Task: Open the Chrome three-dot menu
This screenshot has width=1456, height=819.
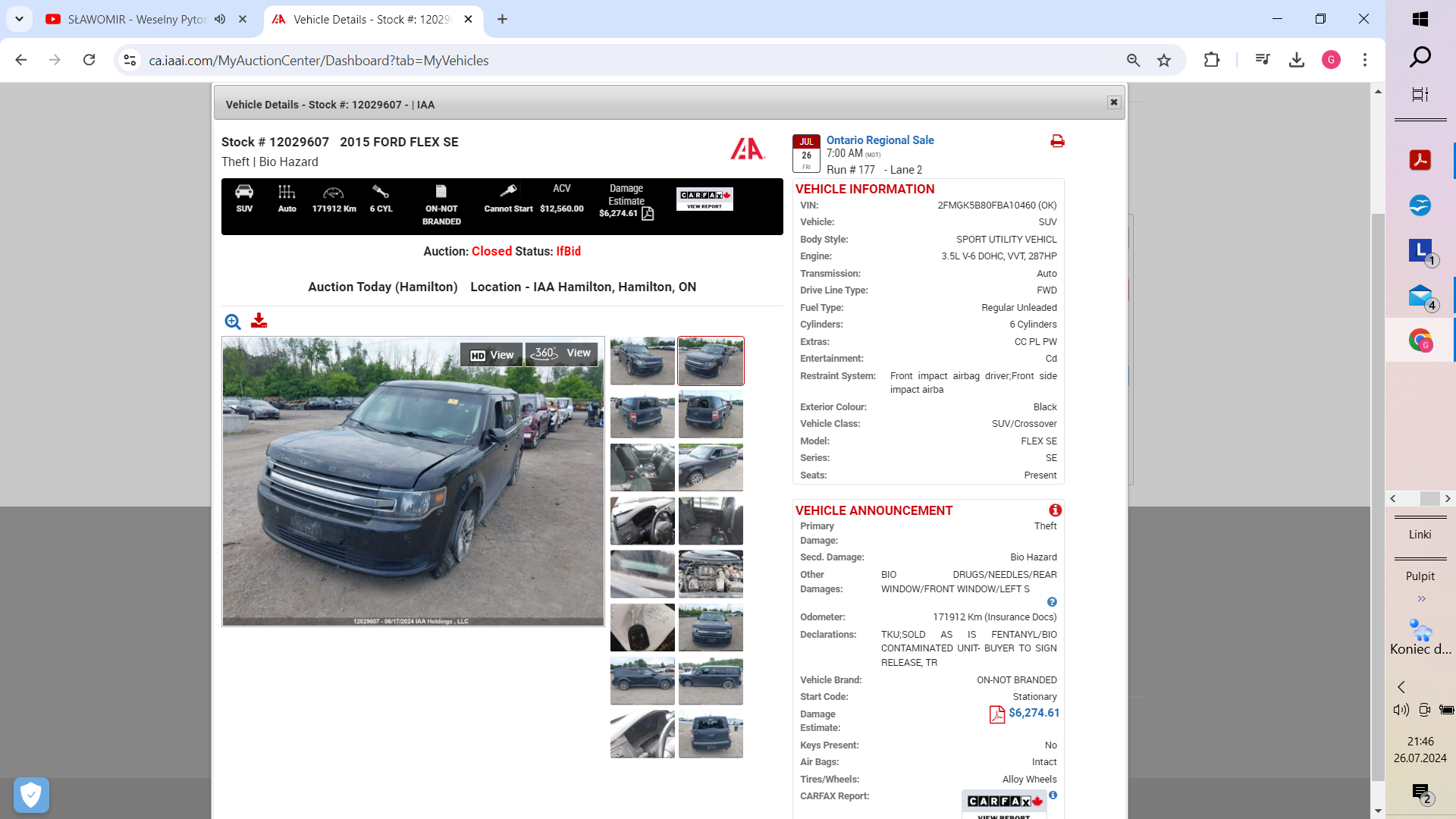Action: (x=1365, y=60)
